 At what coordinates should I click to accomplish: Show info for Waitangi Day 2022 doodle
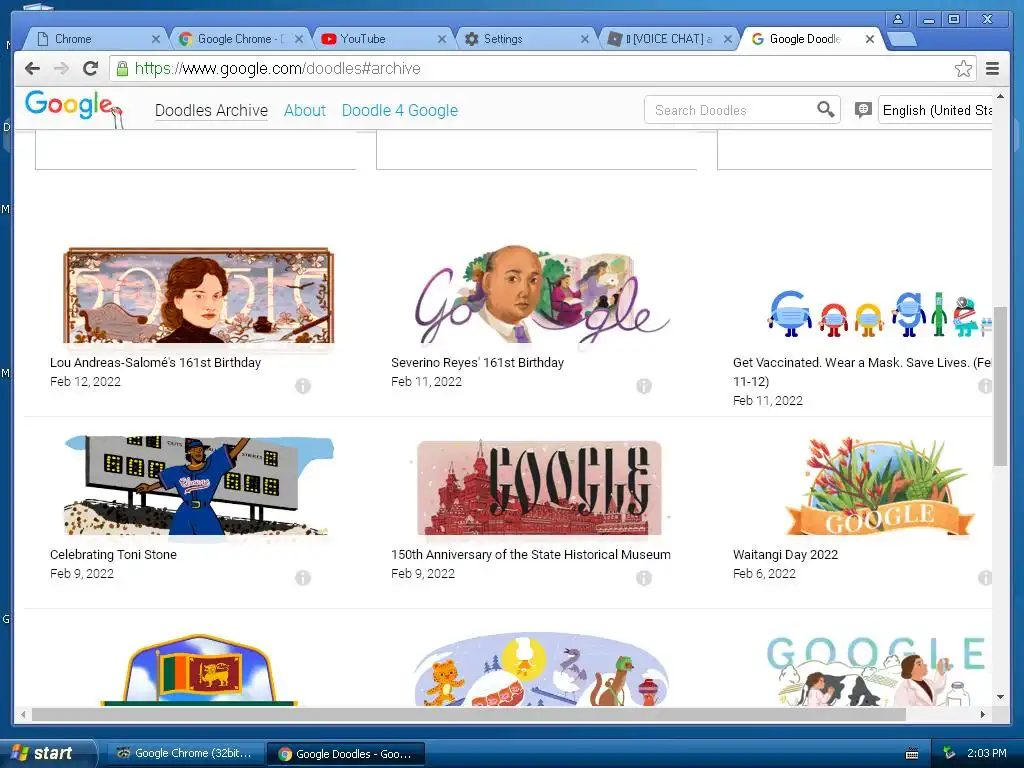click(x=985, y=578)
